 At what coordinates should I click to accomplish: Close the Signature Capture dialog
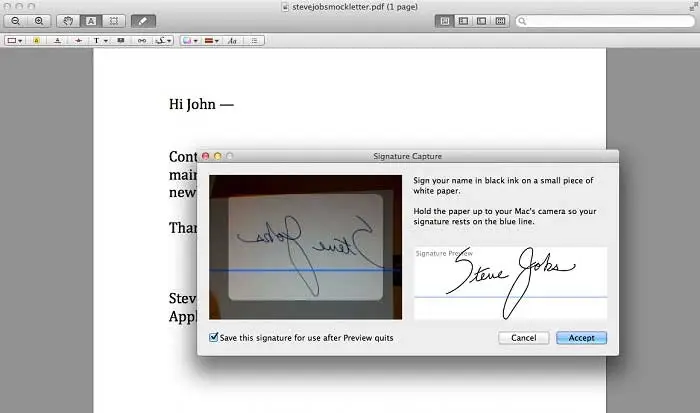click(205, 156)
